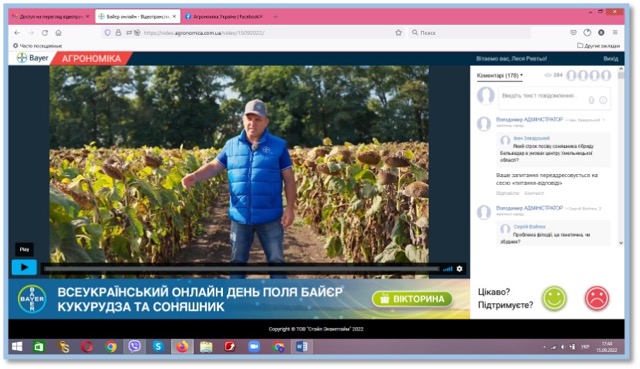
Task: Click Firefox icon in the taskbar
Action: 182,347
